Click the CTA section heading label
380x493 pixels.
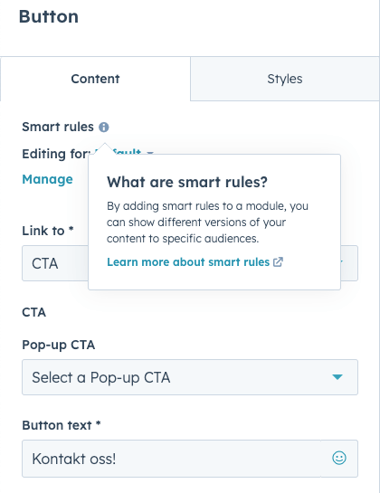pyautogui.click(x=34, y=312)
